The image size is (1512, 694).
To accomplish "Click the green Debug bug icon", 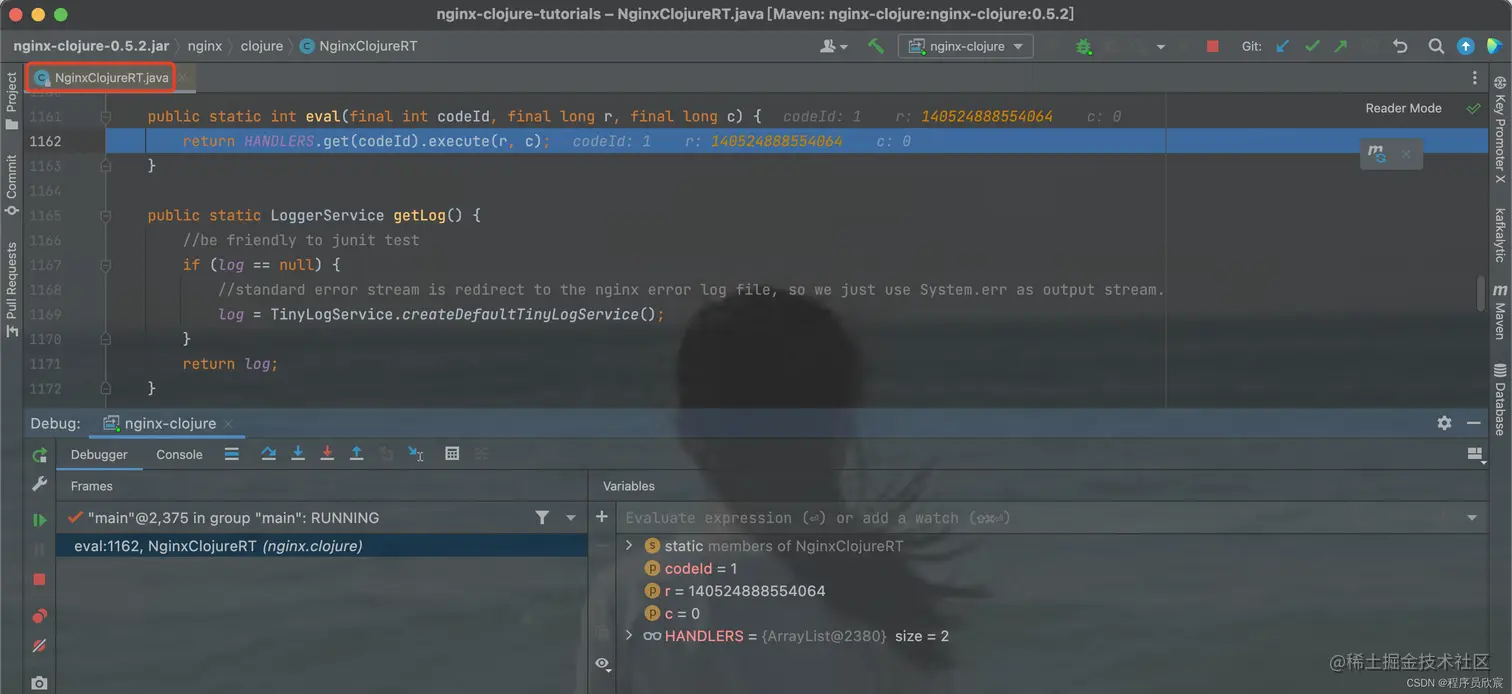I will point(1084,46).
